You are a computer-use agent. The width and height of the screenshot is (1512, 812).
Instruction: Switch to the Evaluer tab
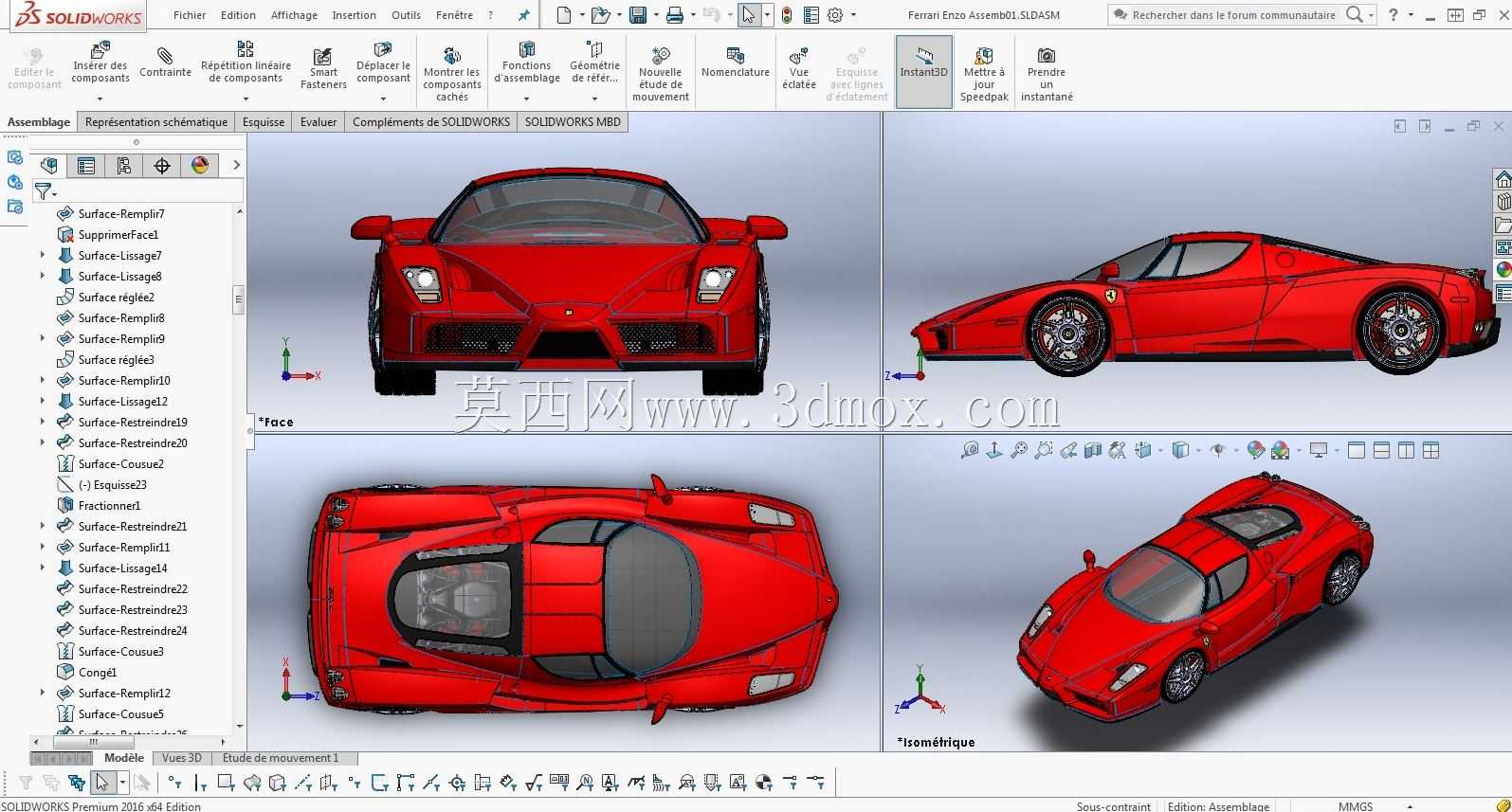[x=319, y=121]
